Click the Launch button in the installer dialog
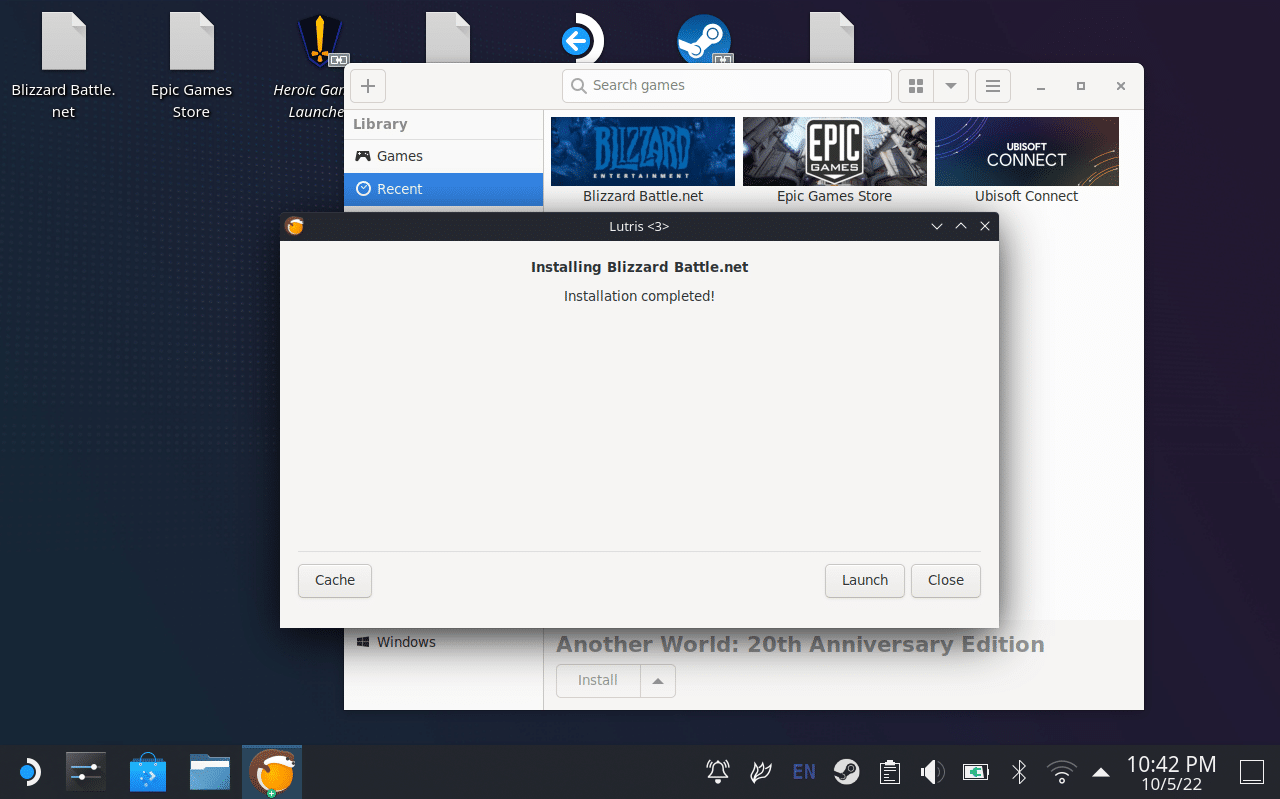 pos(864,581)
